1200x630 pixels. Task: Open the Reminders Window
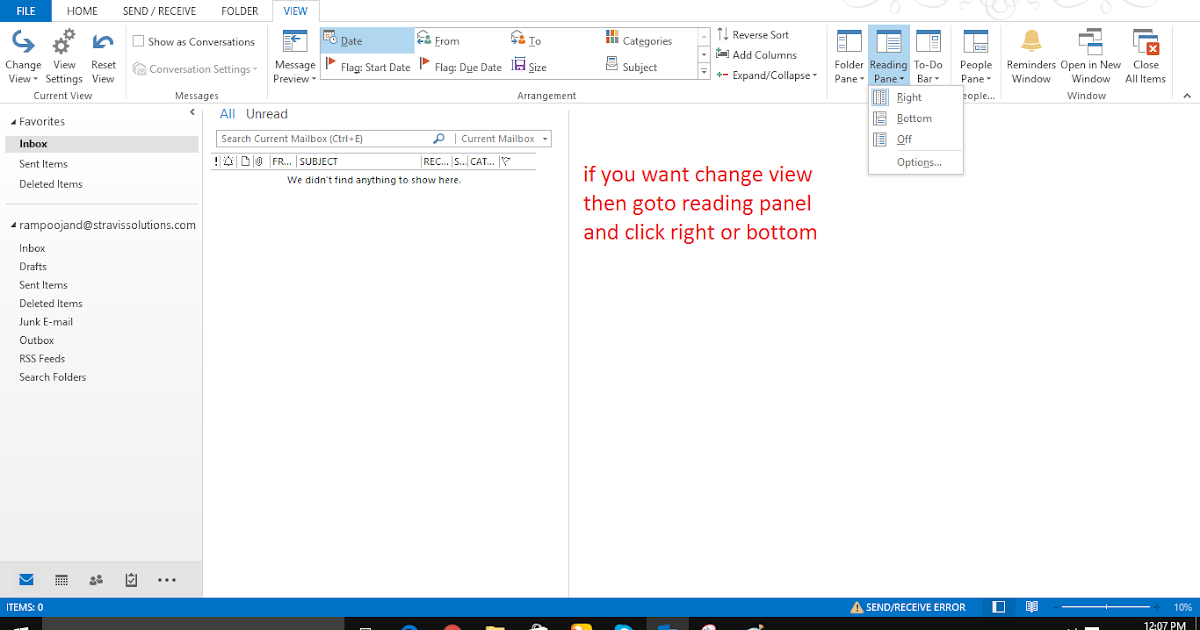[x=1030, y=55]
